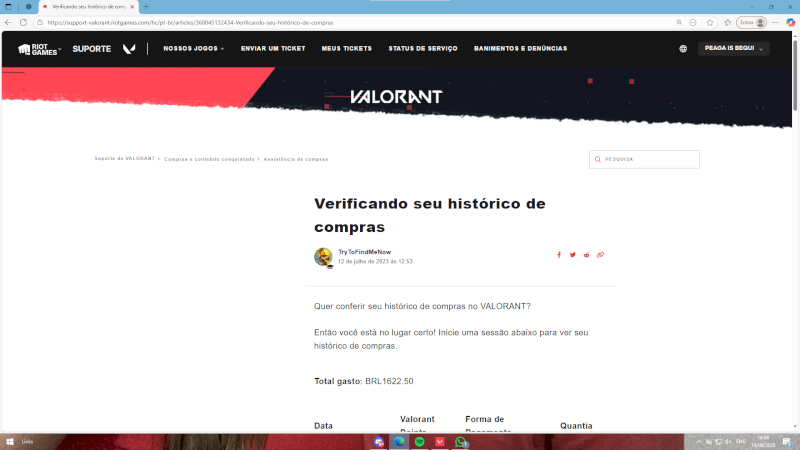Image resolution: width=800 pixels, height=450 pixels.
Task: Copy article link icon
Action: pyautogui.click(x=600, y=255)
